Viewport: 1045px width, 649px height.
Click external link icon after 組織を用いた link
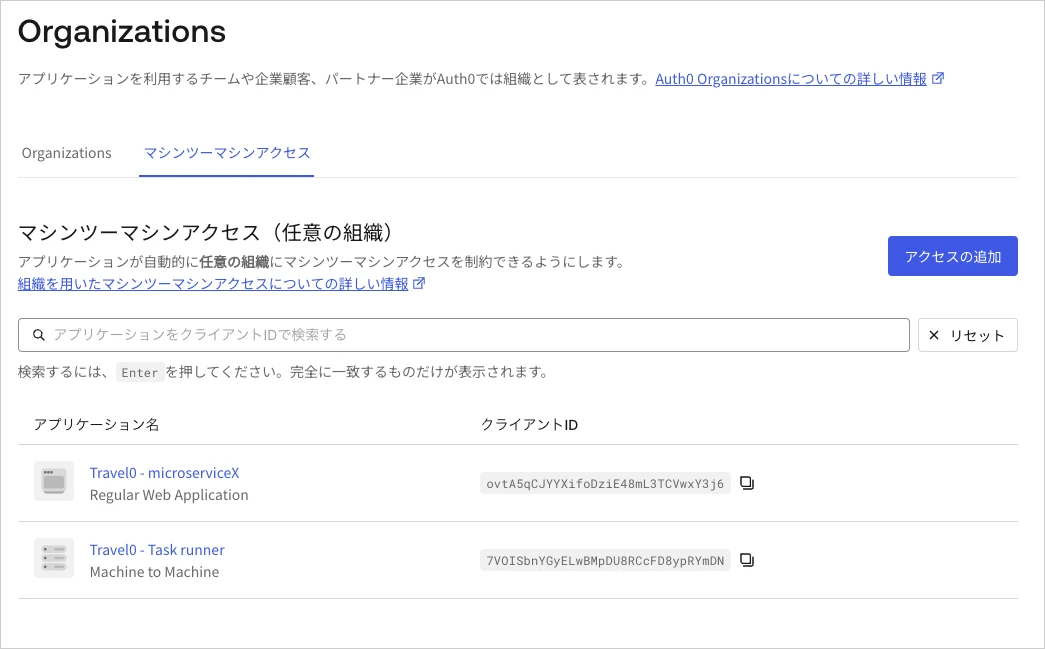click(x=419, y=283)
